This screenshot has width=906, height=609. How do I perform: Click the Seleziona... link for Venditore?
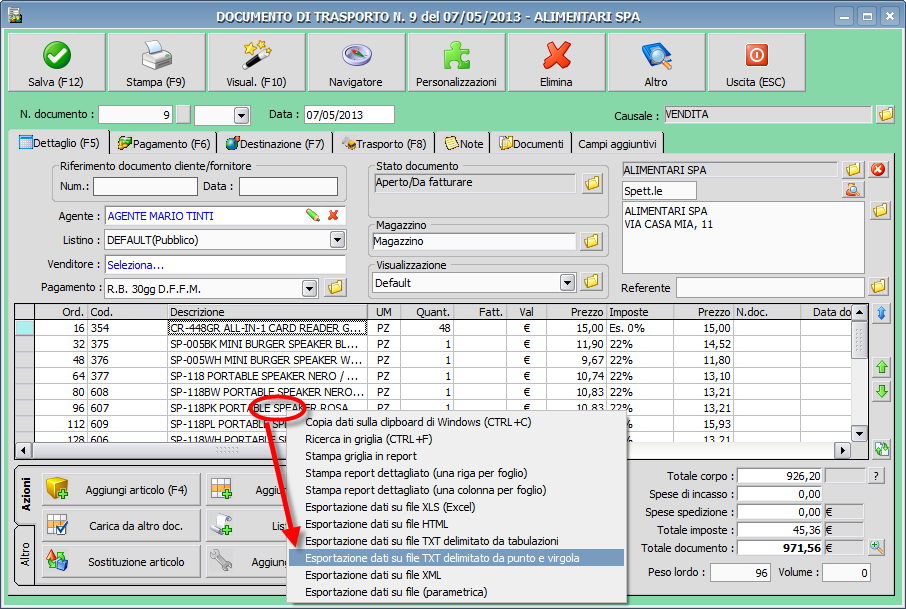pyautogui.click(x=136, y=265)
